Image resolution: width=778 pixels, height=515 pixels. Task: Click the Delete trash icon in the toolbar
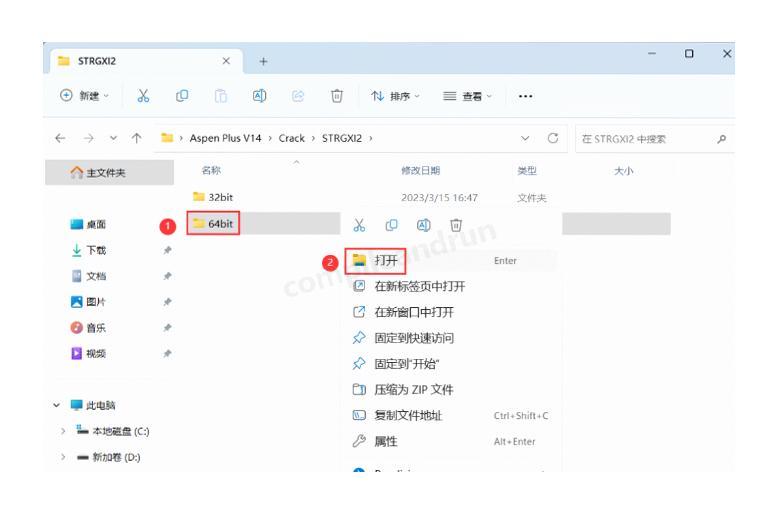tap(336, 96)
